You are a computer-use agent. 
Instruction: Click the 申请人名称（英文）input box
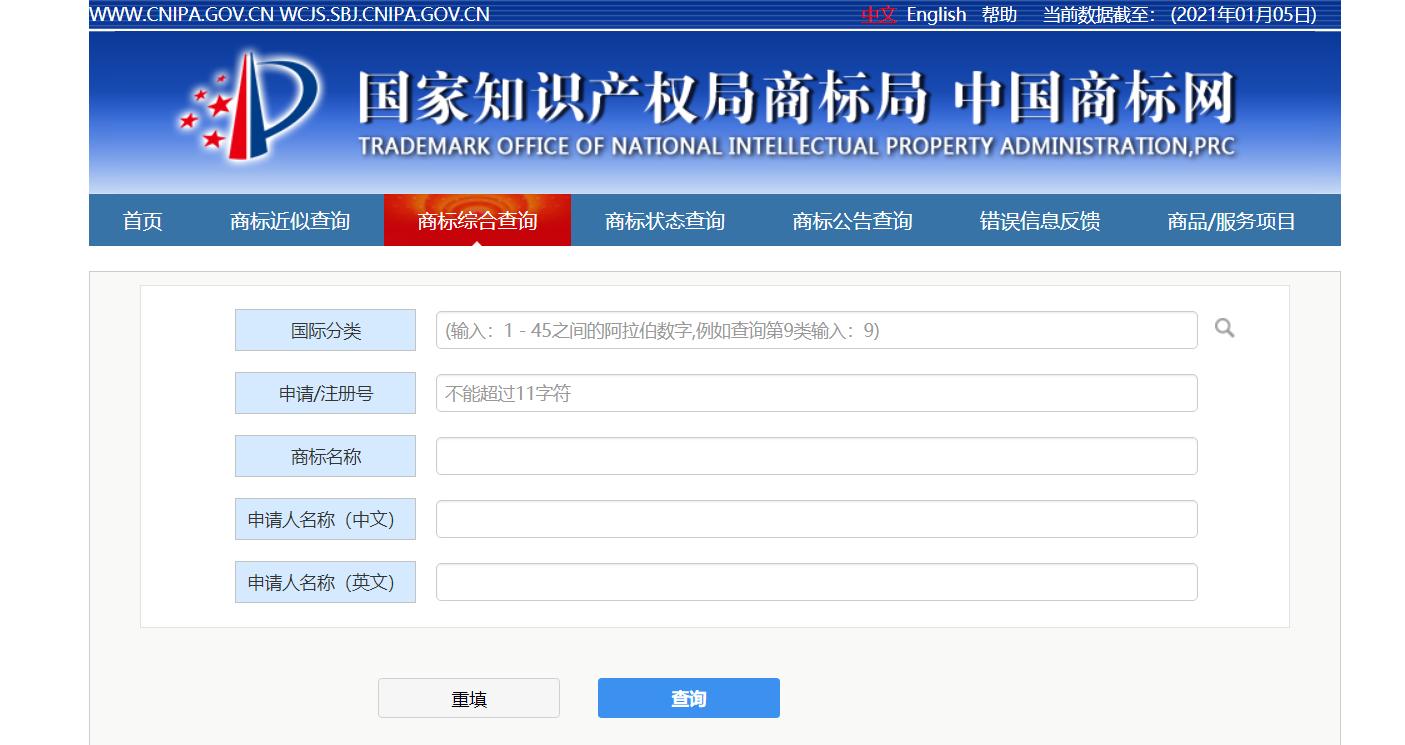pos(816,581)
